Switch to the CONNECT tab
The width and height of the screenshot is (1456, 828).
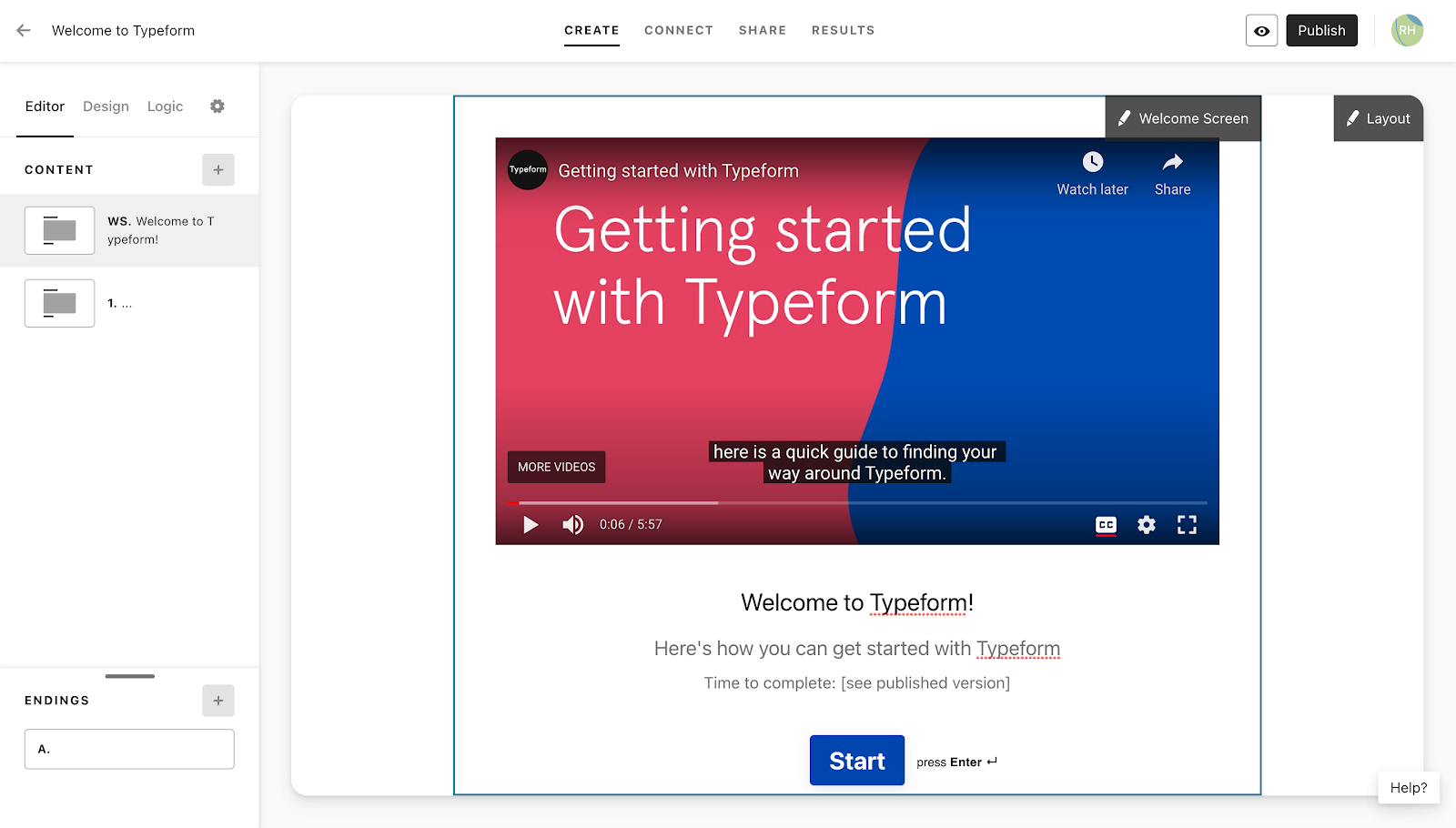pyautogui.click(x=679, y=30)
